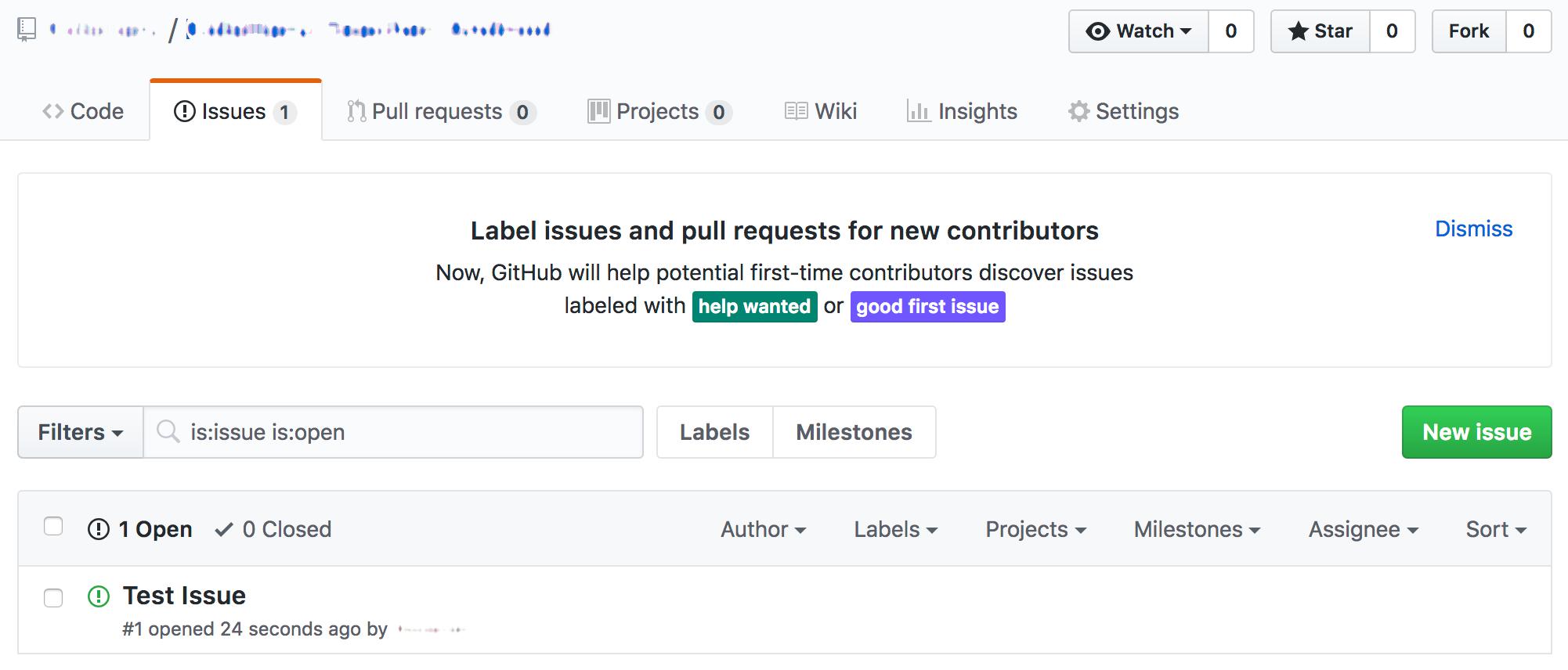Click the purple good first issue label
The height and width of the screenshot is (670, 1568).
click(927, 307)
